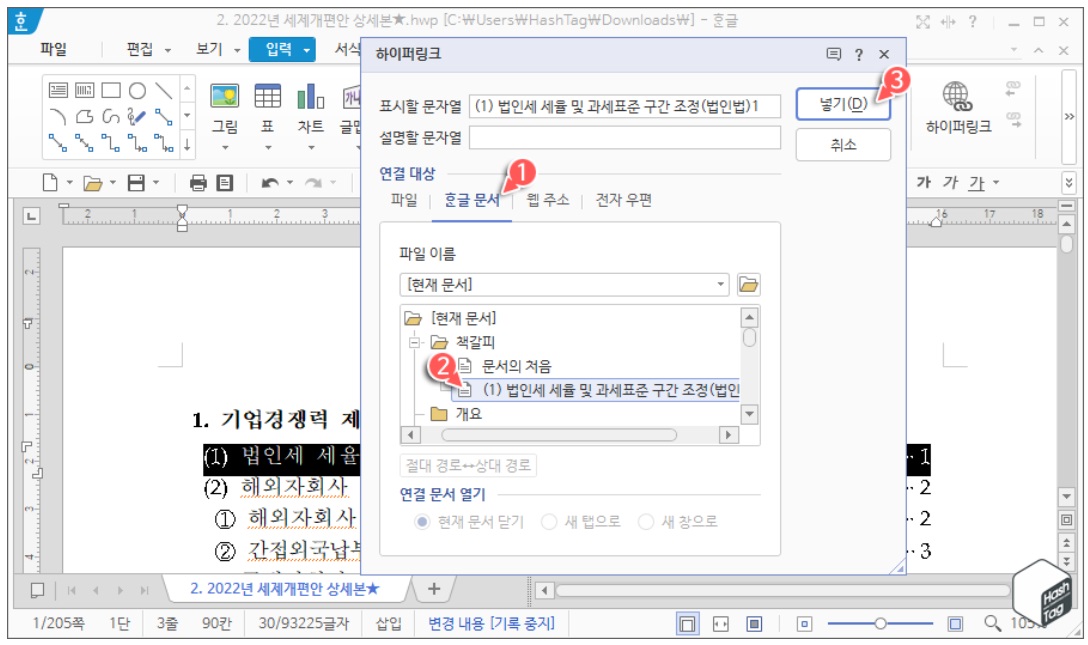Select 새 창으로 radio option
The width and height of the screenshot is (1088, 645).
[646, 522]
